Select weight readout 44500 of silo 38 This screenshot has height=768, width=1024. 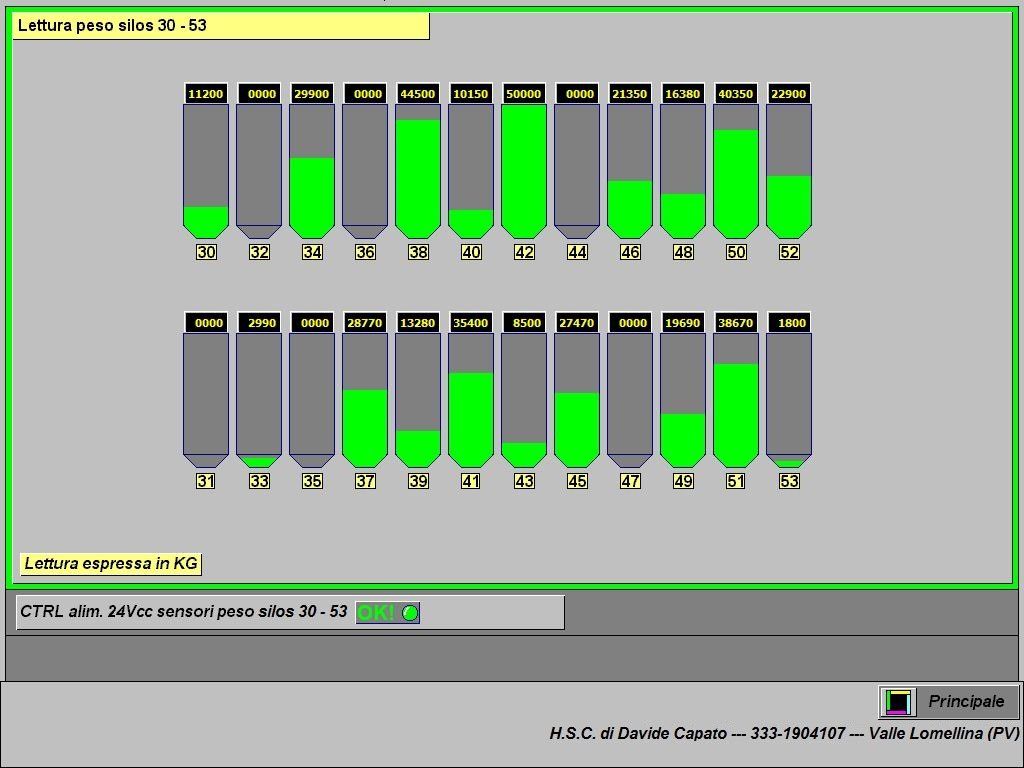418,93
